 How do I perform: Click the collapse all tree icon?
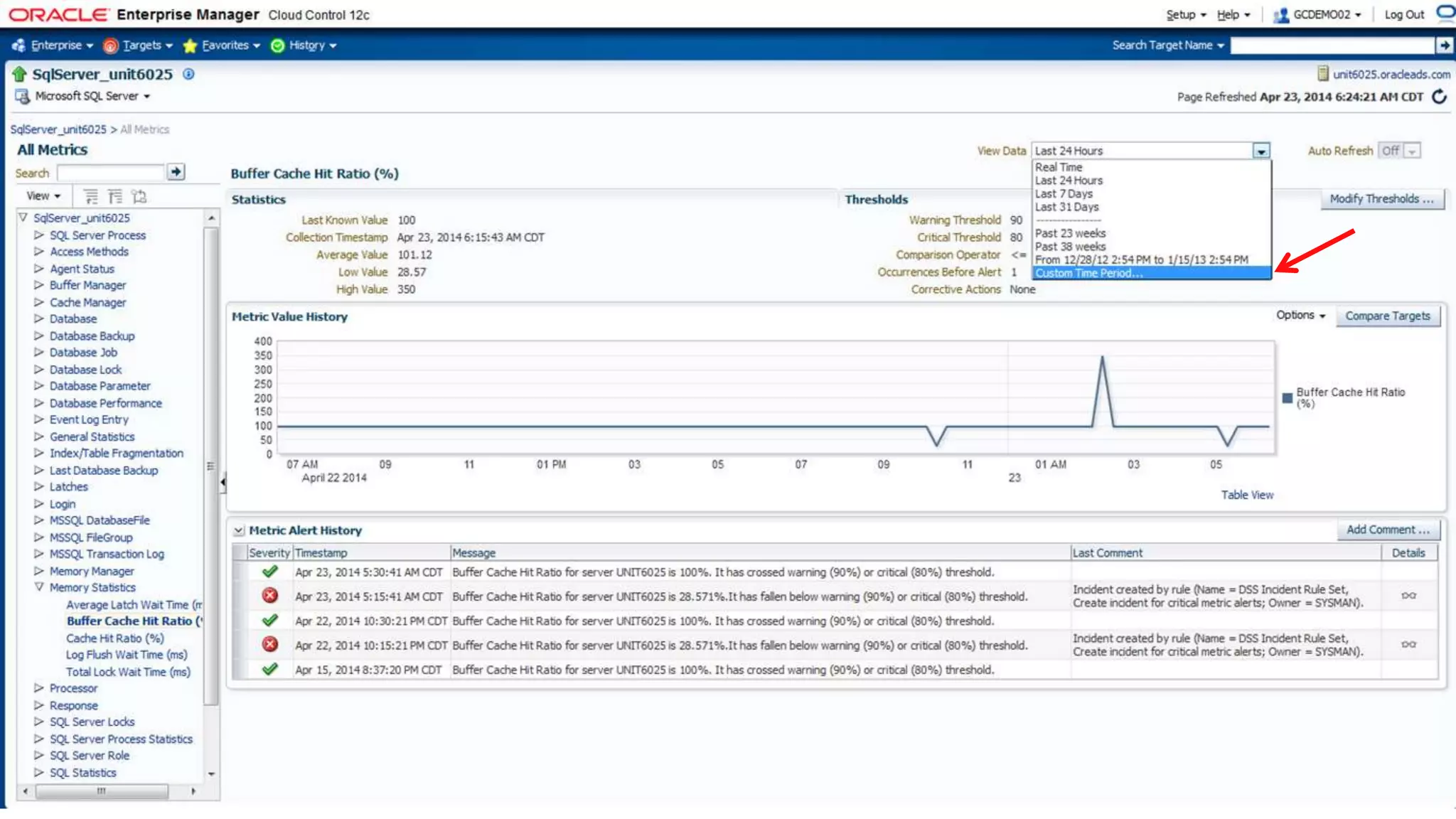tap(115, 196)
